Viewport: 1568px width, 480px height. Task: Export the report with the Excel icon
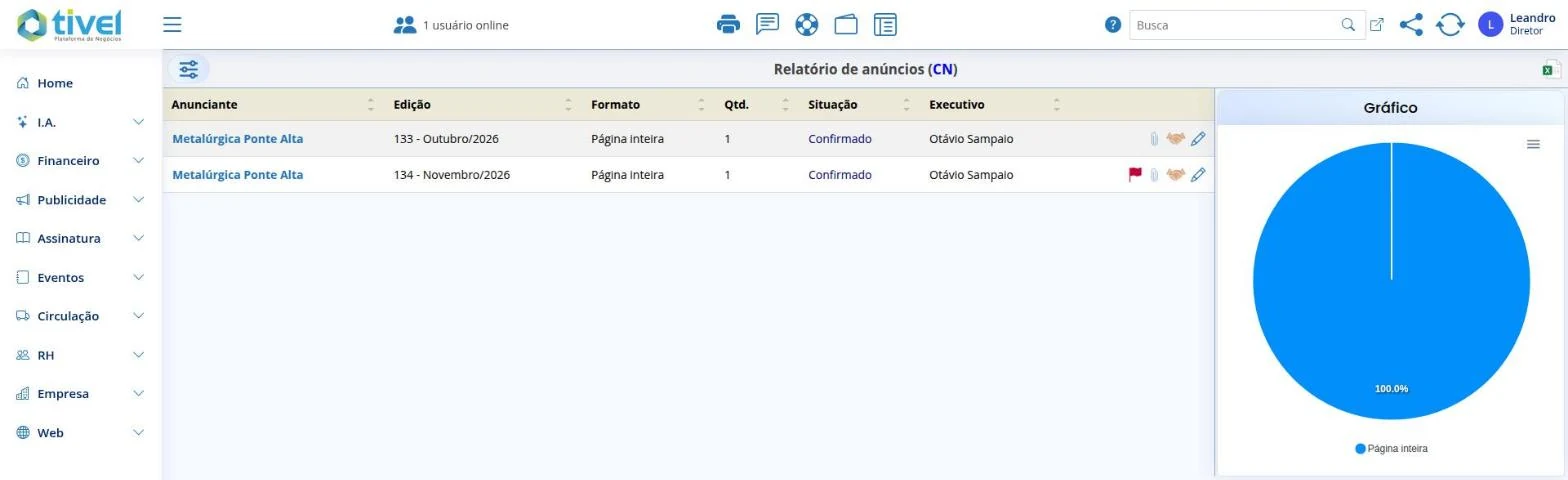point(1551,69)
